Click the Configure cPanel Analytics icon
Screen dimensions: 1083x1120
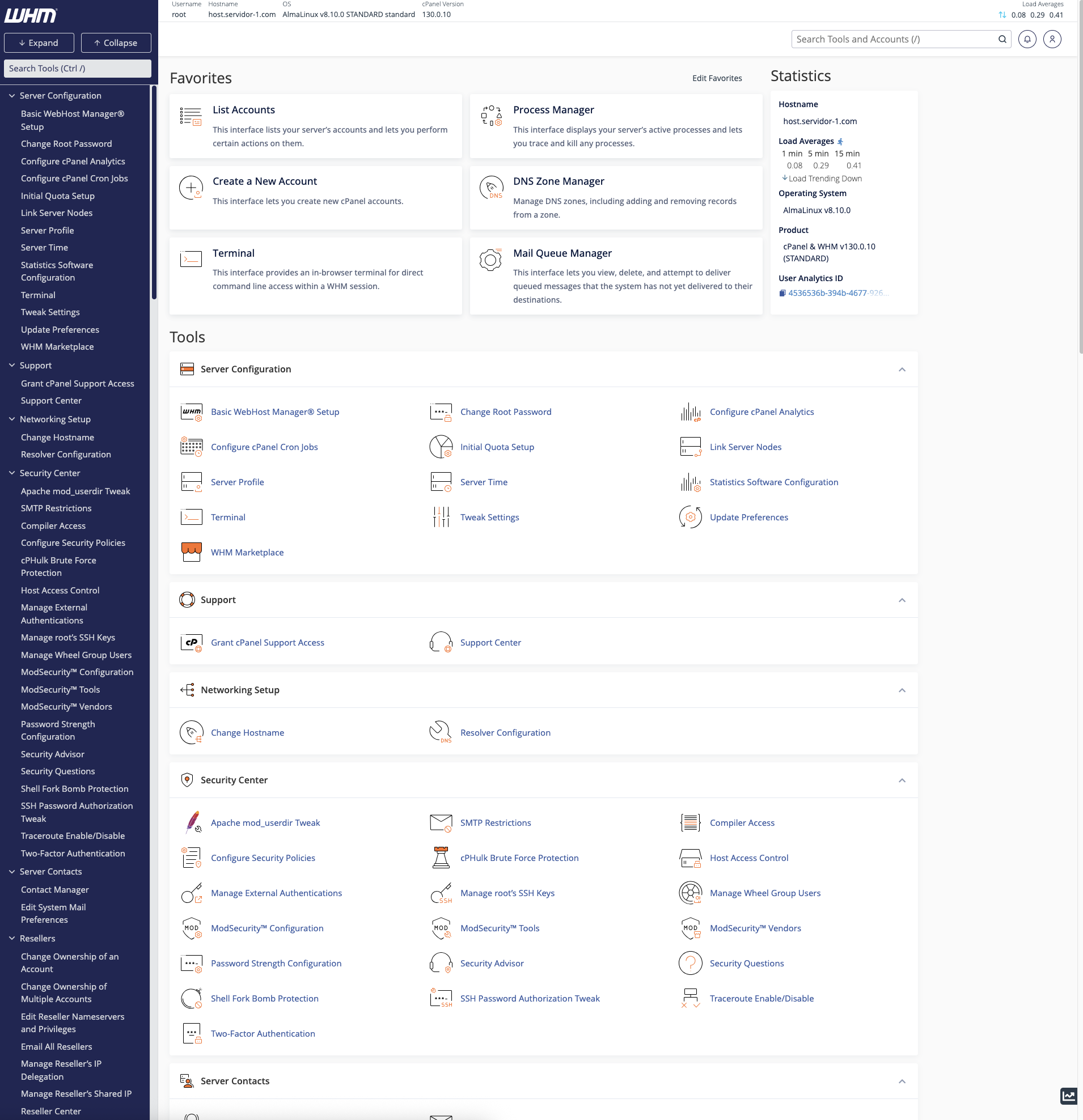tap(691, 412)
